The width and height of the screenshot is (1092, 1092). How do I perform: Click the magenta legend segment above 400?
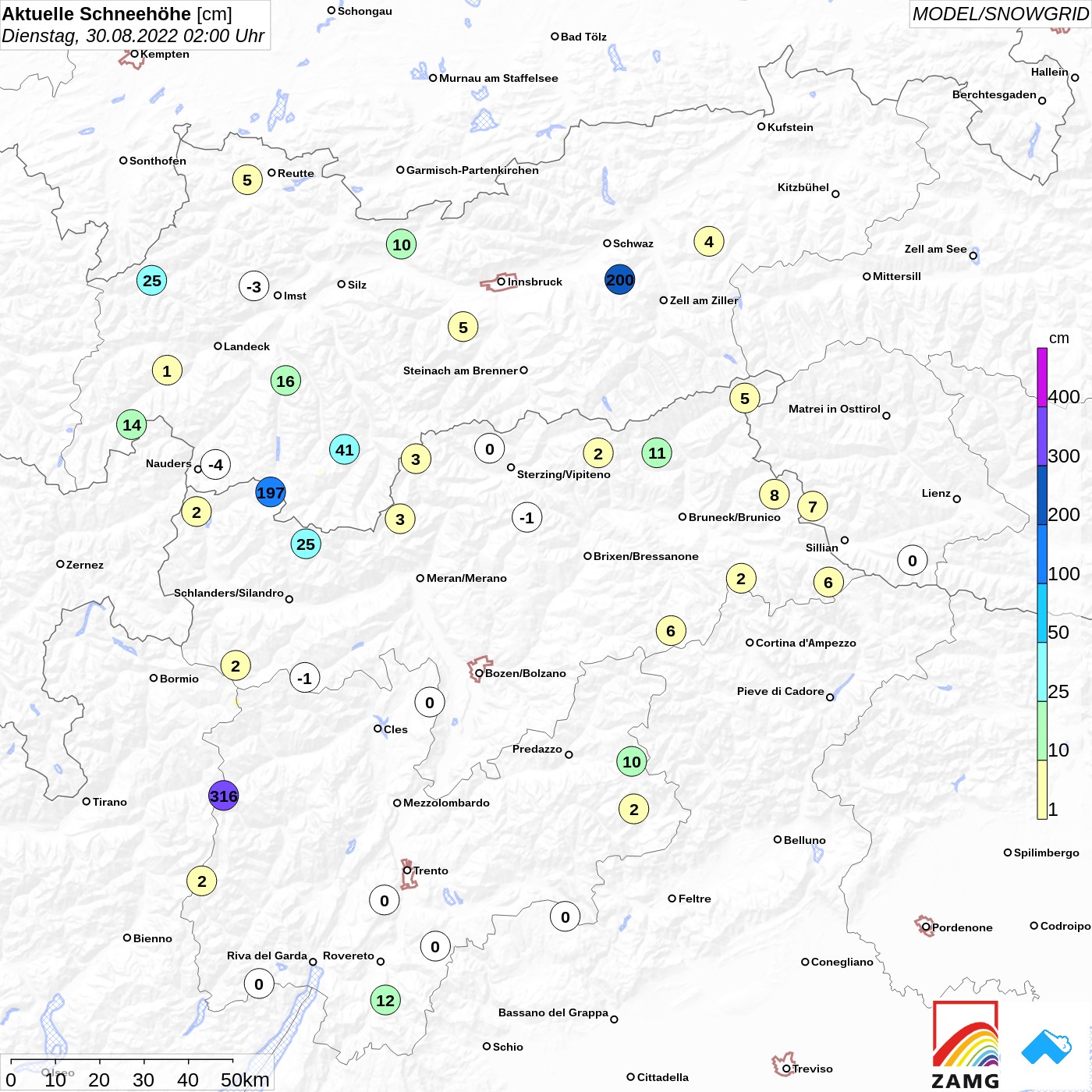coord(1042,378)
